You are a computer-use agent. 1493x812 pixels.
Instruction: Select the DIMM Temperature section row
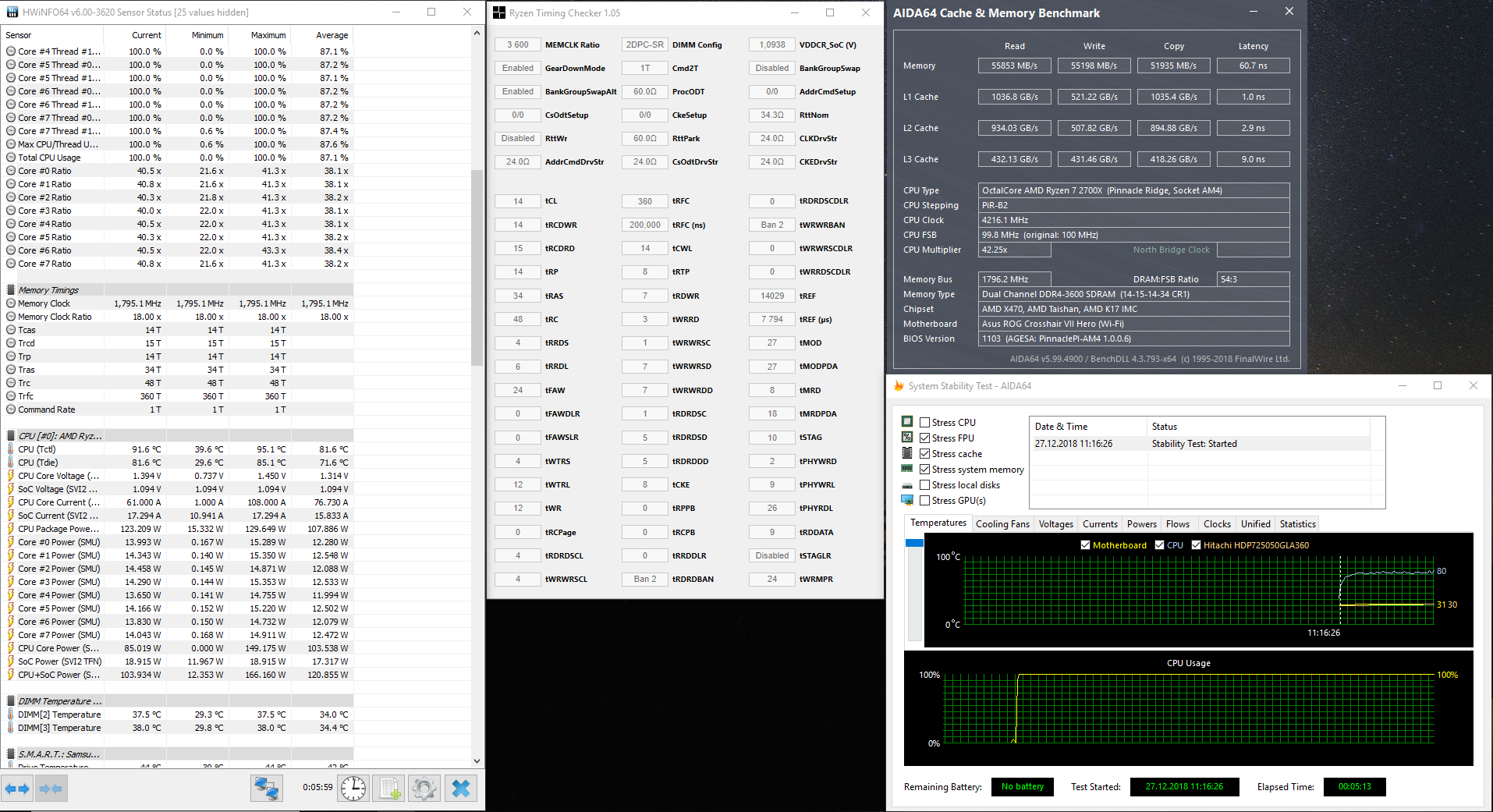click(x=178, y=701)
